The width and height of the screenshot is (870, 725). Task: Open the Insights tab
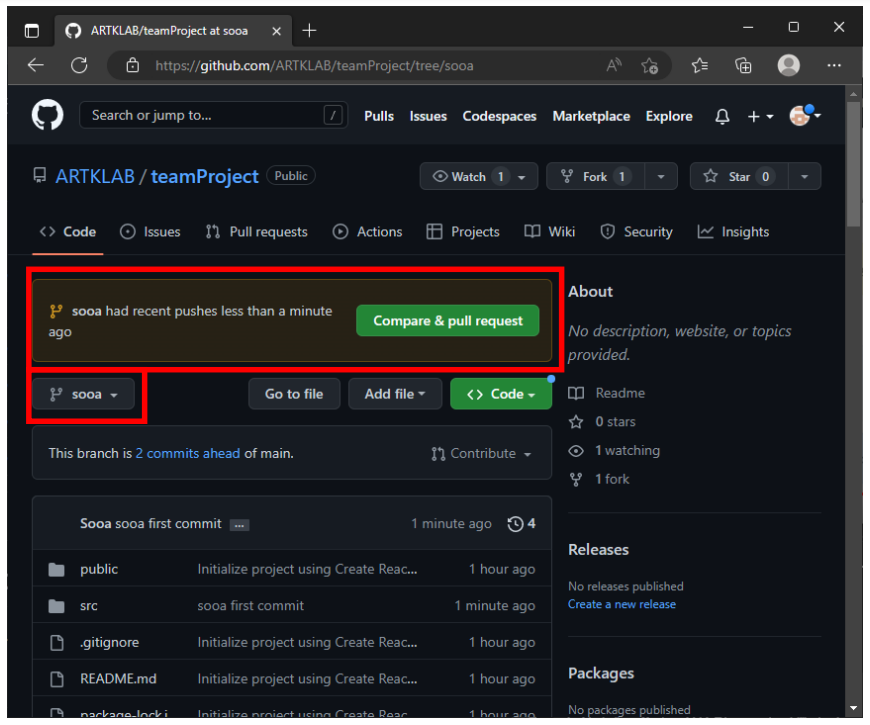733,232
